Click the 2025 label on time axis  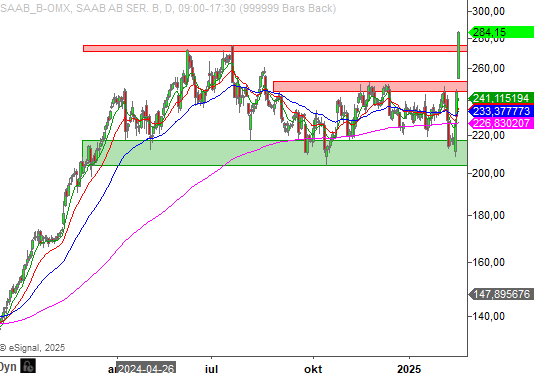pyautogui.click(x=409, y=369)
